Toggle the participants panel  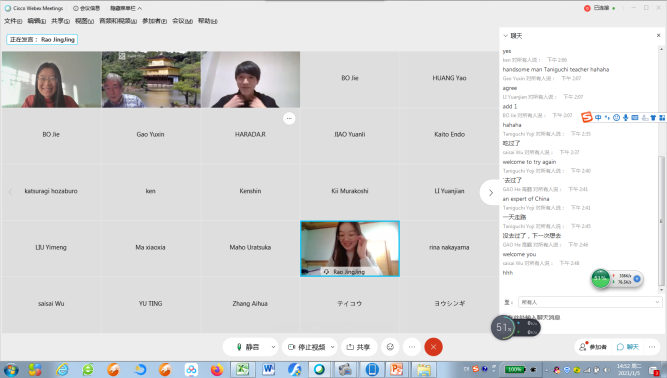(593, 347)
